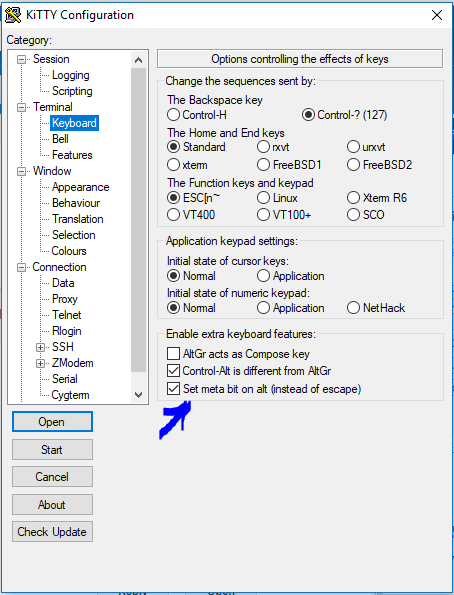Click category tree scroll down arrow
The image size is (454, 595).
tap(139, 395)
